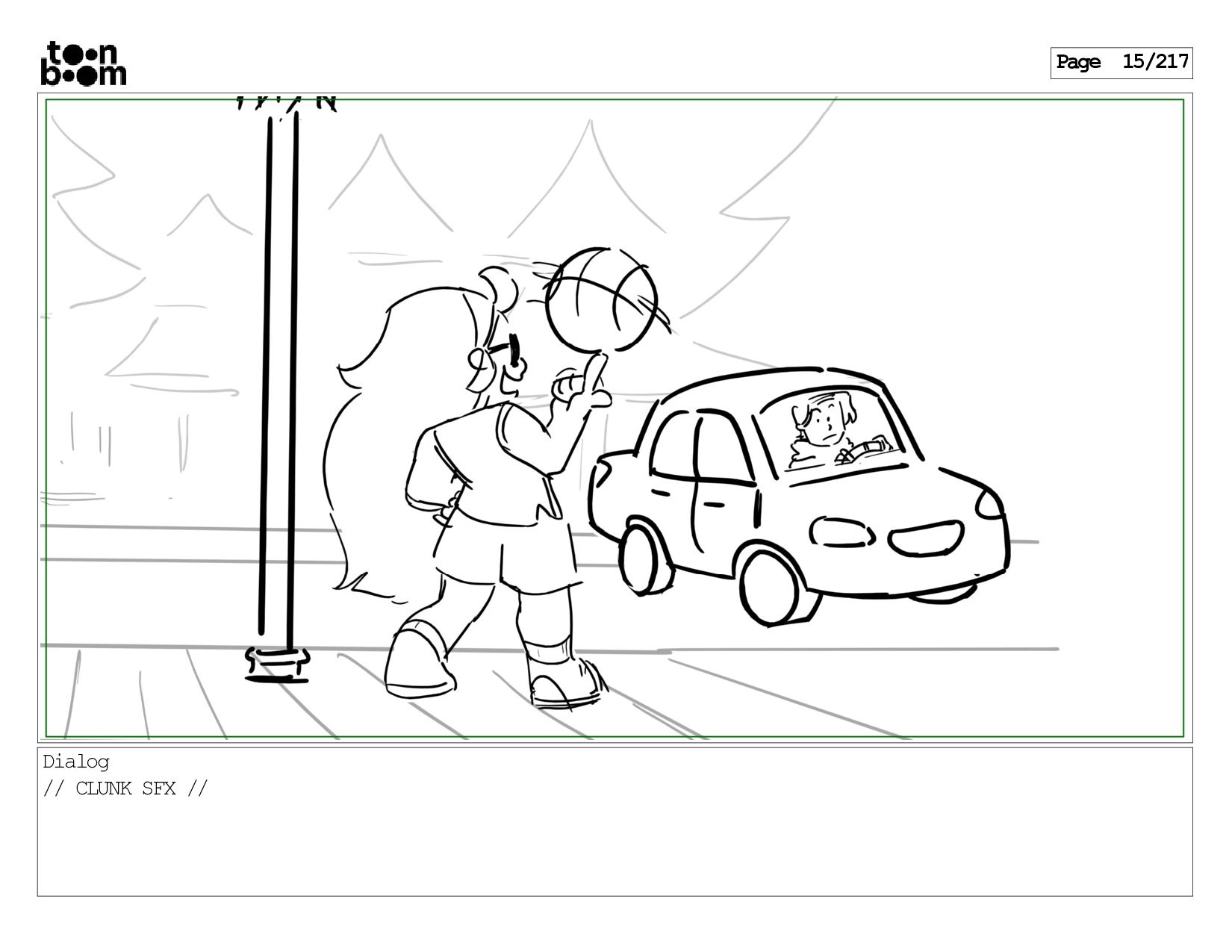Viewport: 1232px width, 952px height.
Task: Click the Page 15/217 indicator
Action: pyautogui.click(x=1121, y=63)
